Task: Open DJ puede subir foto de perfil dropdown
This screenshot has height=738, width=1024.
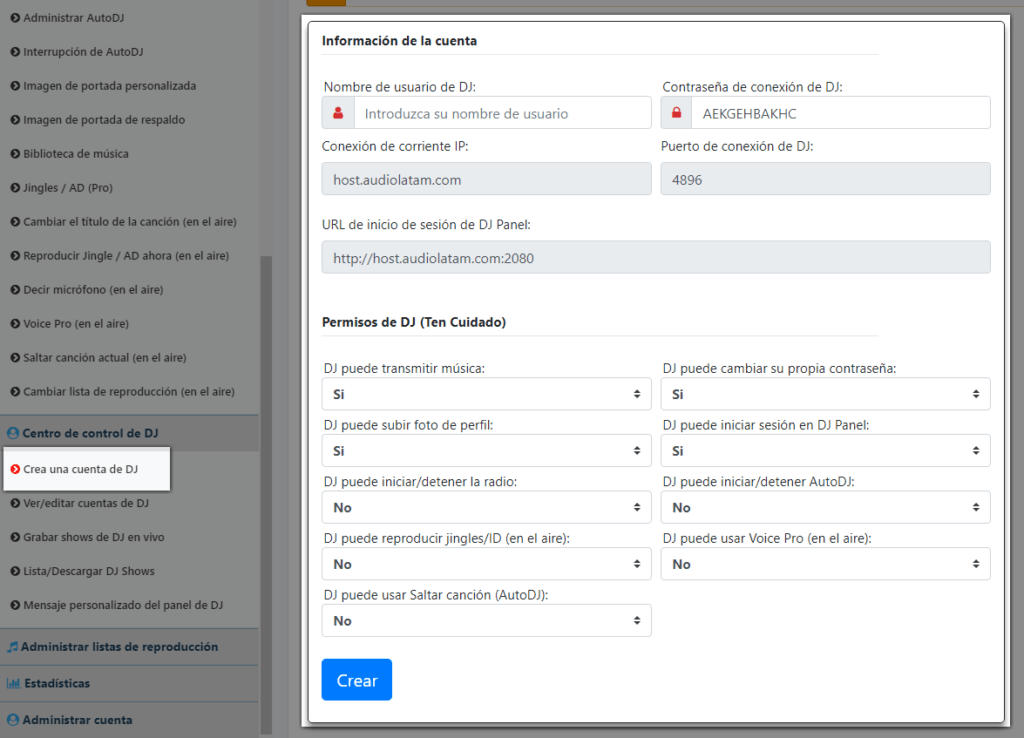Action: coord(487,451)
